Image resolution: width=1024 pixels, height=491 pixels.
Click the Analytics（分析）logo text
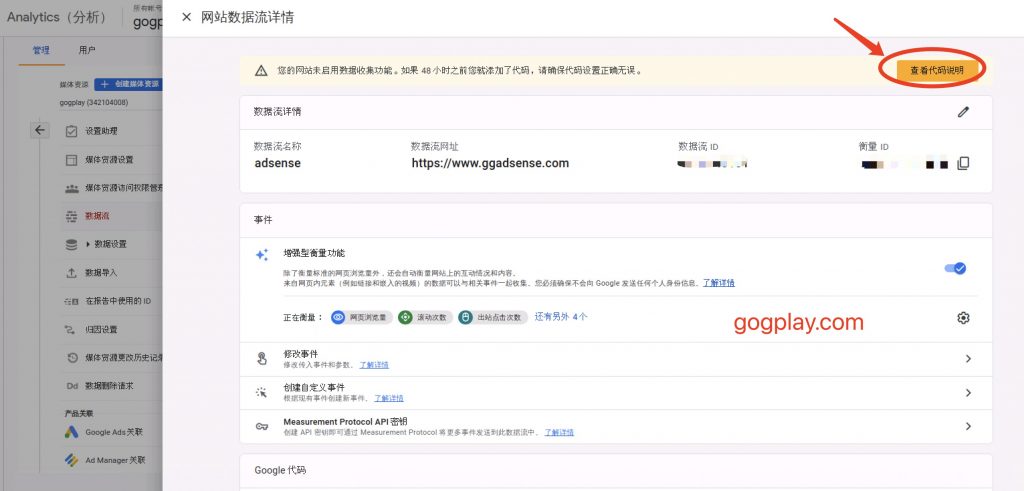[57, 17]
